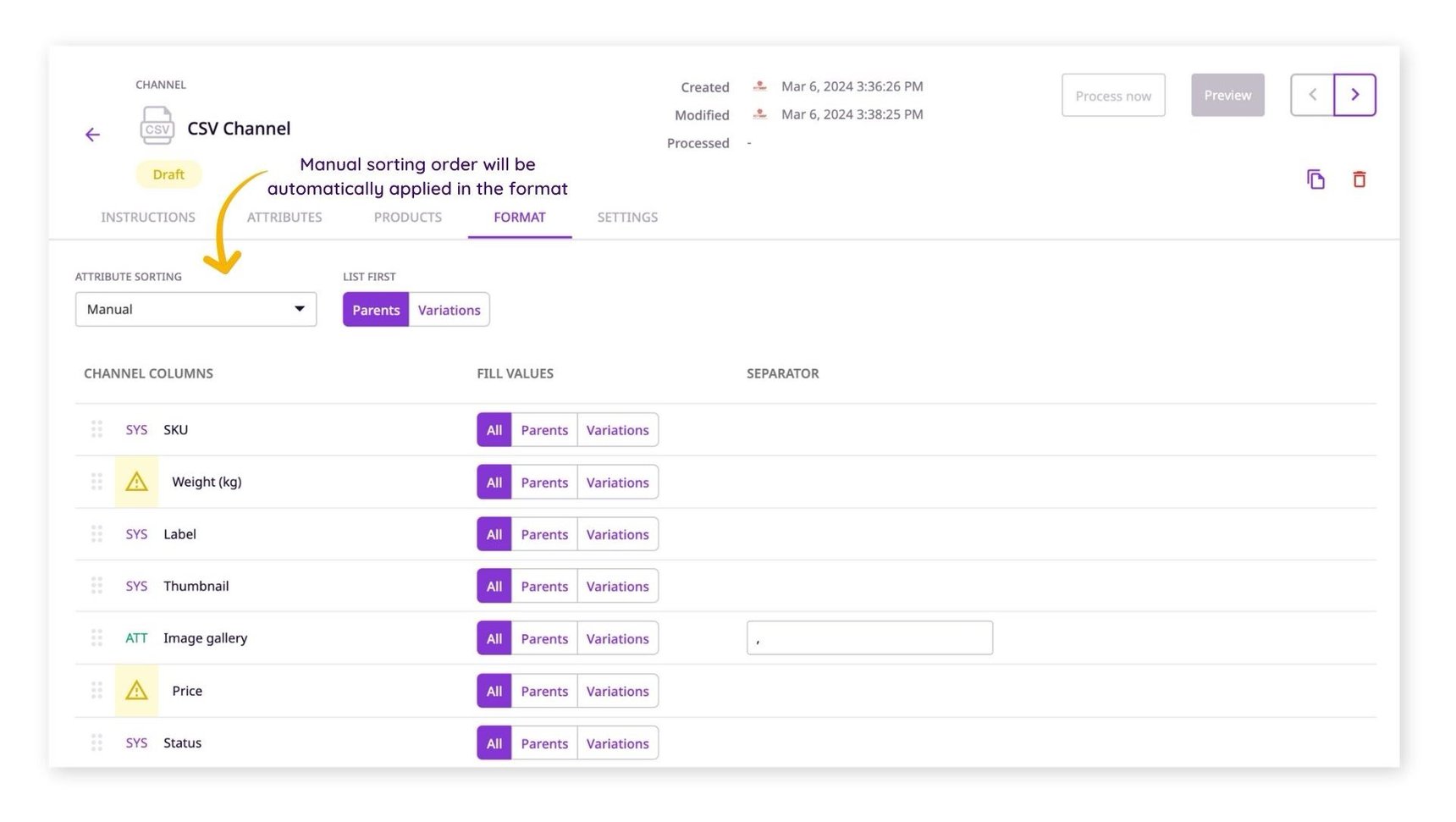Screen dimensions: 1456x822
Task: Open the Settings tab
Action: point(627,218)
